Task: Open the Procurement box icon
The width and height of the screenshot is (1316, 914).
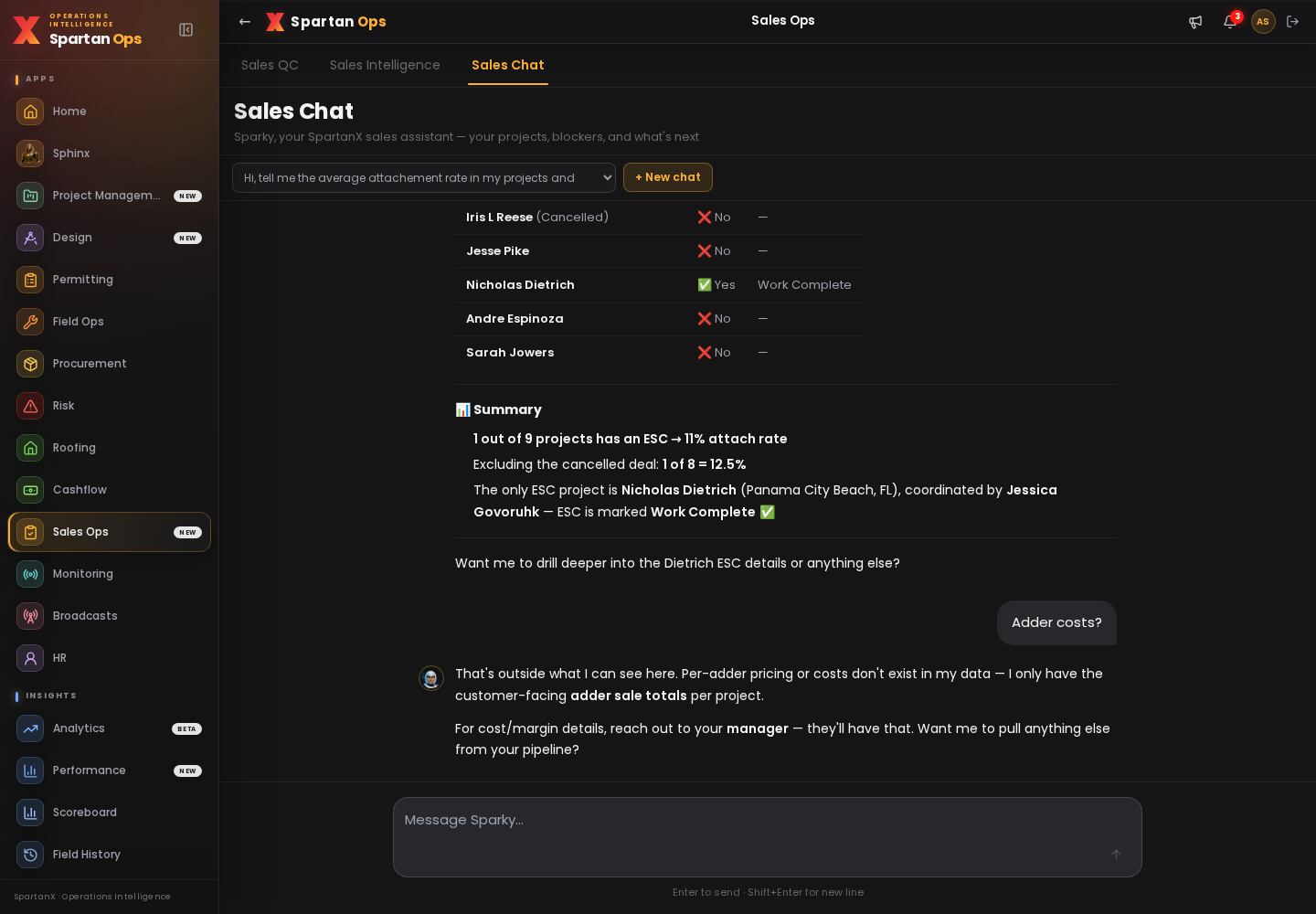Action: pyautogui.click(x=30, y=364)
